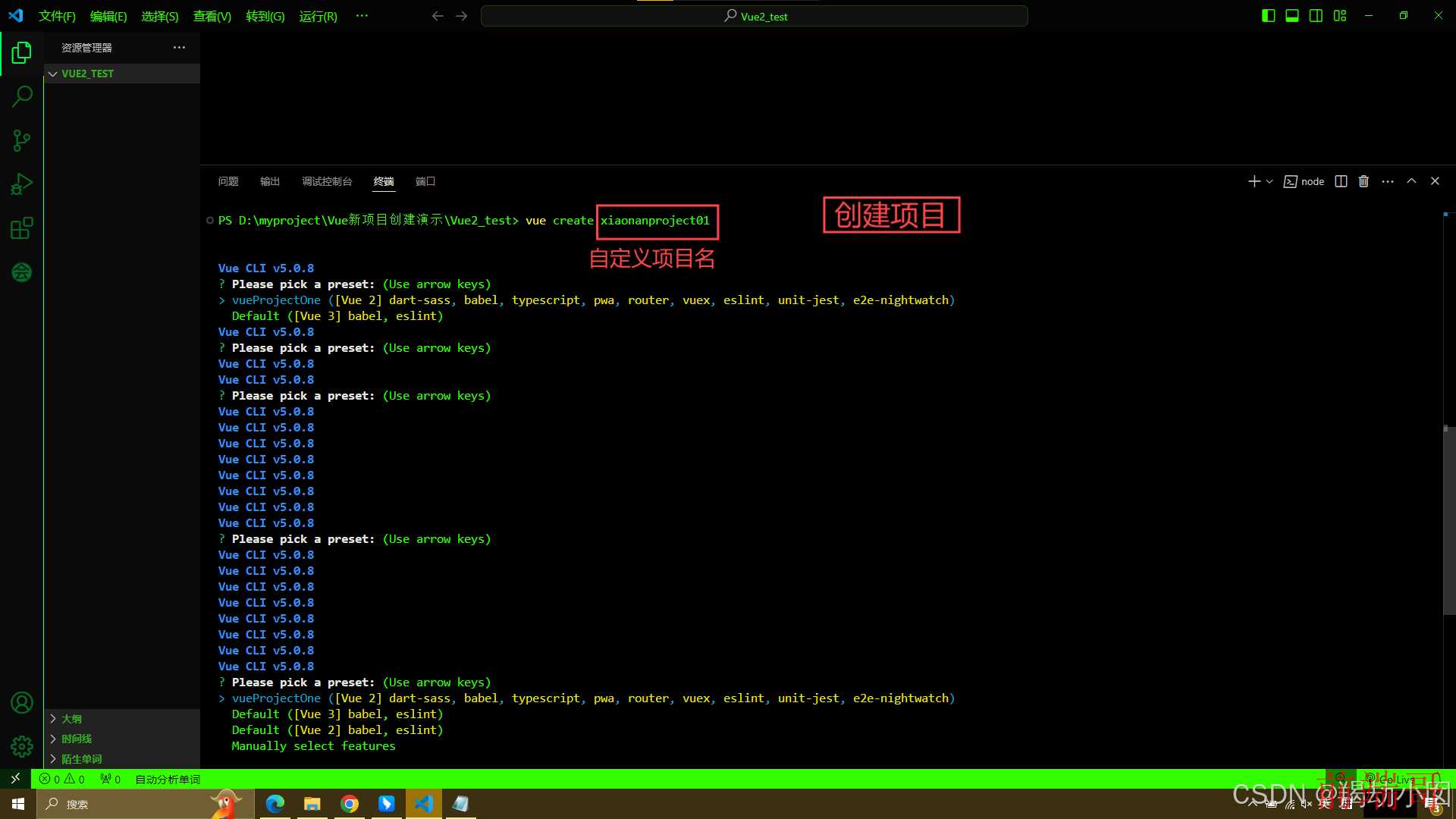Open the Manage settings gear

coord(22,747)
